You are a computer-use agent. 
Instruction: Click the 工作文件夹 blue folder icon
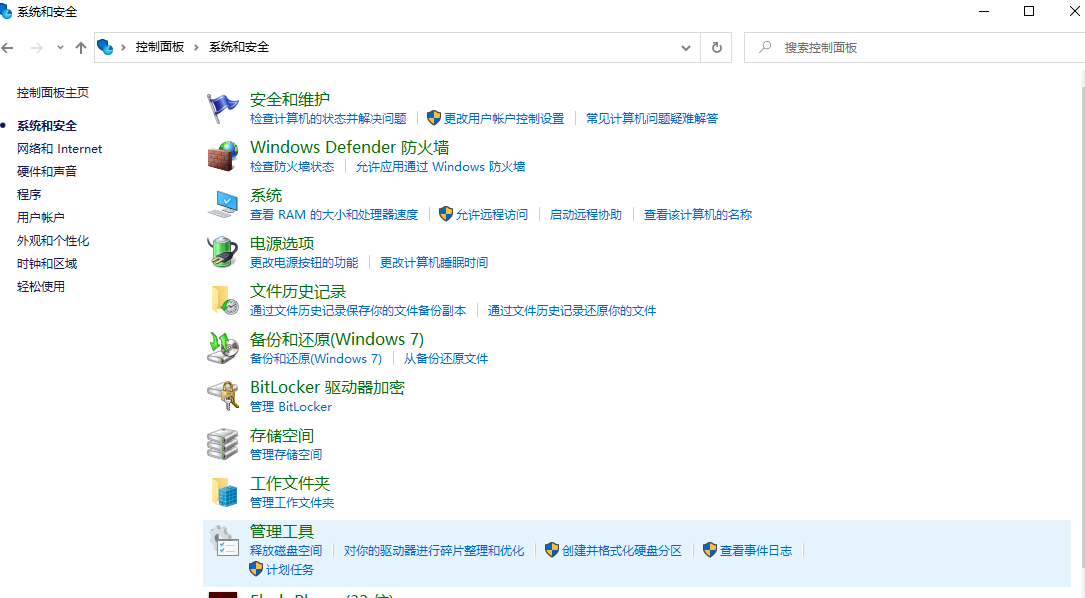[222, 491]
